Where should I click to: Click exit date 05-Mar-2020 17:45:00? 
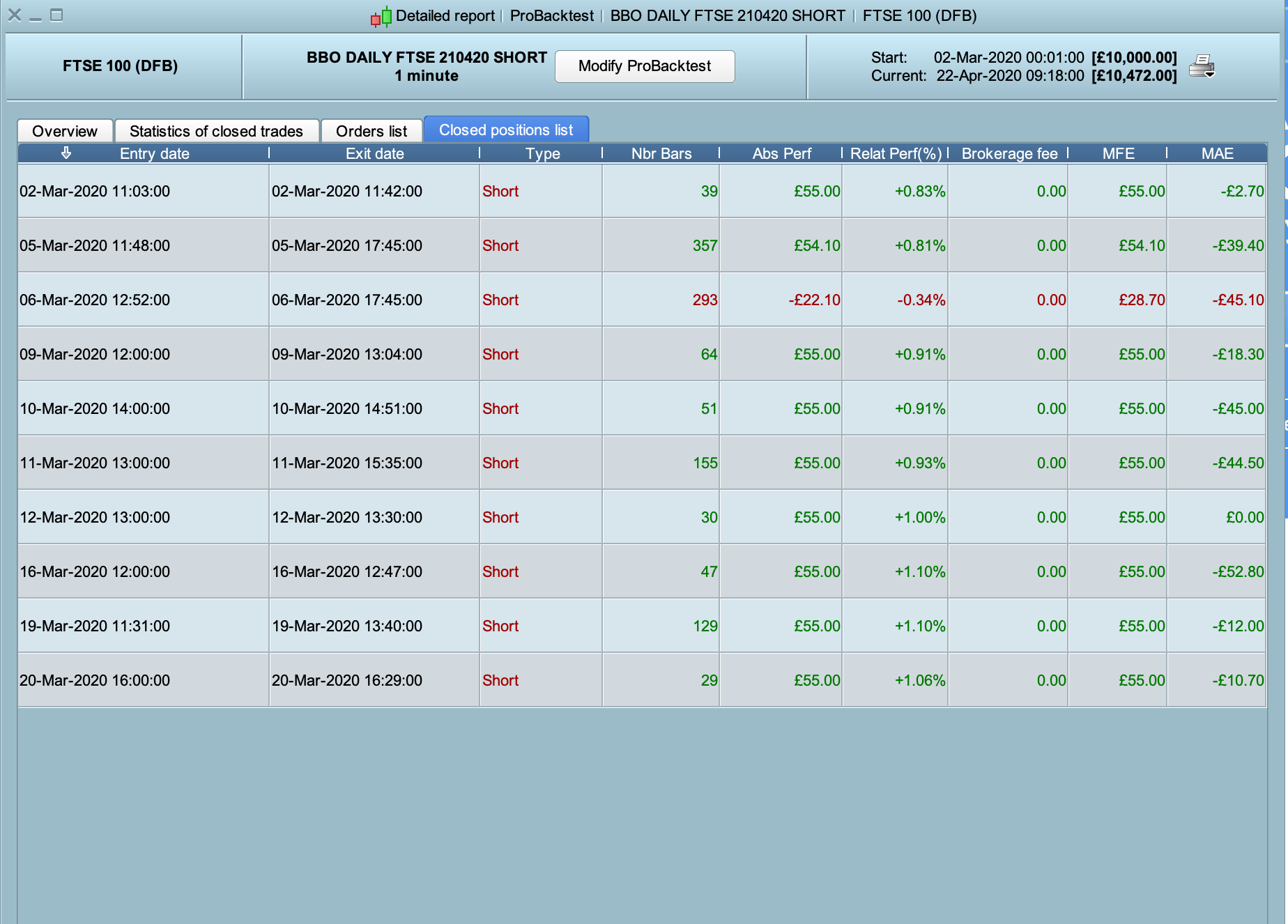click(347, 245)
